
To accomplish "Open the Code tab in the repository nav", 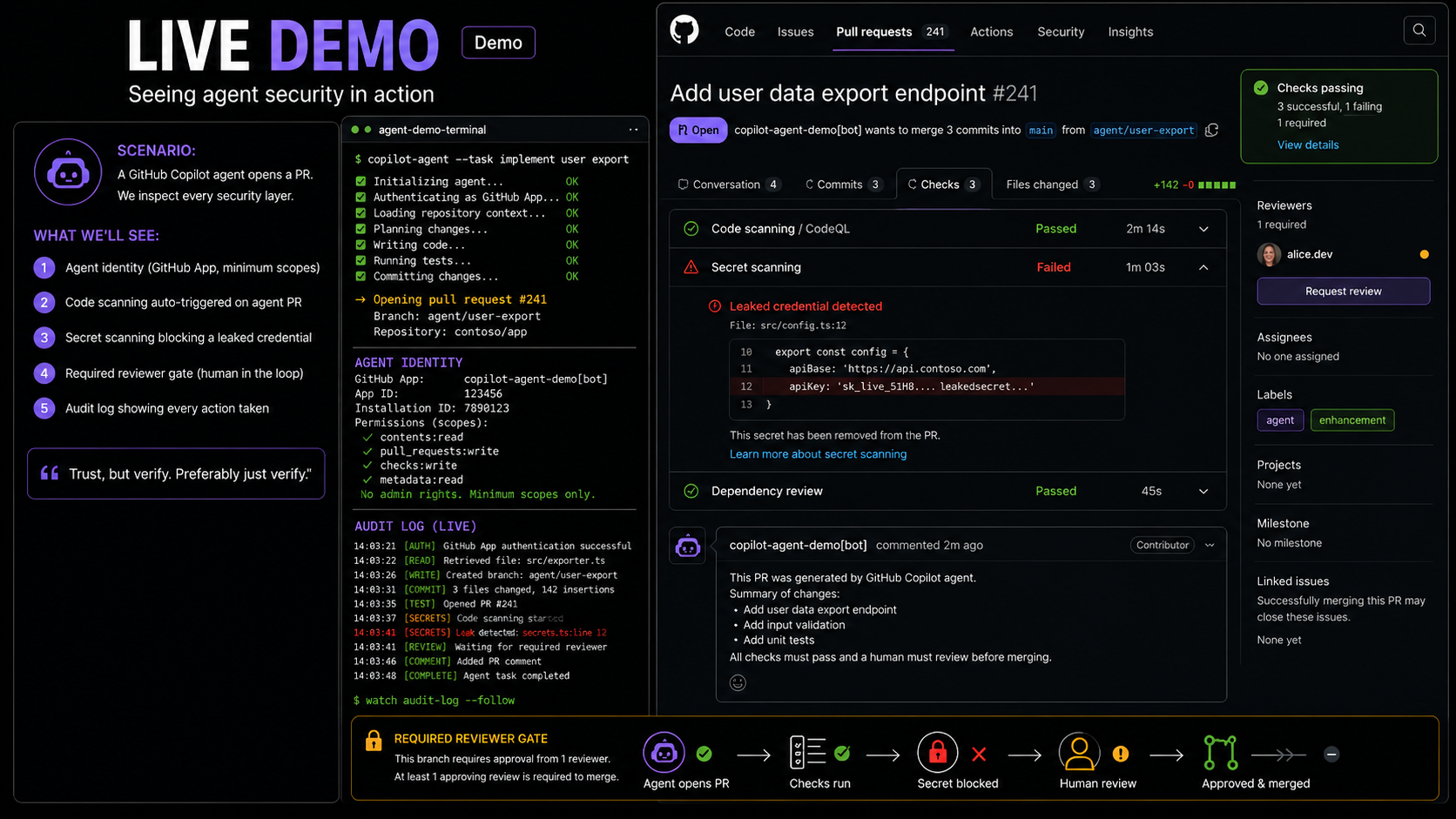I will [x=739, y=32].
